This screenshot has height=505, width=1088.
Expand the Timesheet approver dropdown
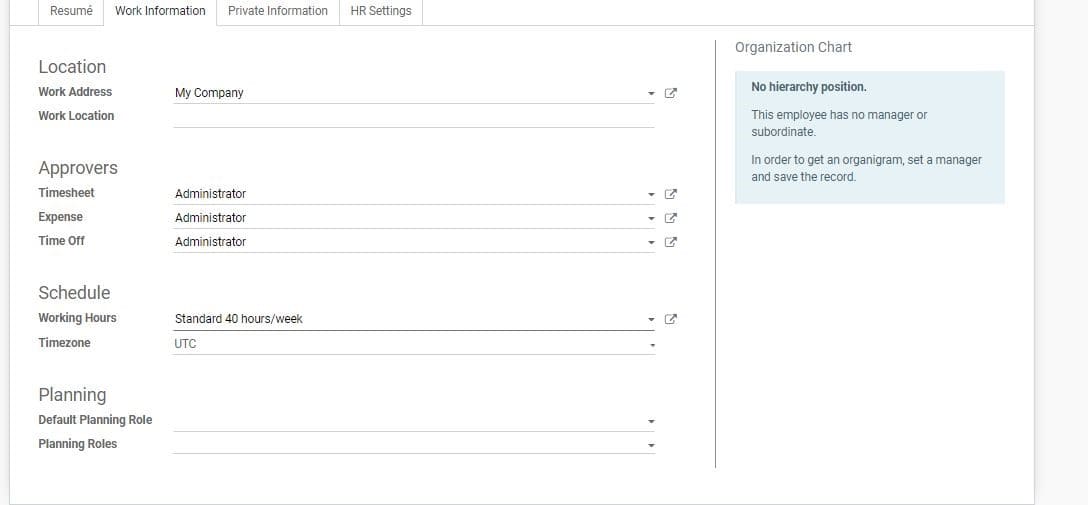[x=651, y=194]
